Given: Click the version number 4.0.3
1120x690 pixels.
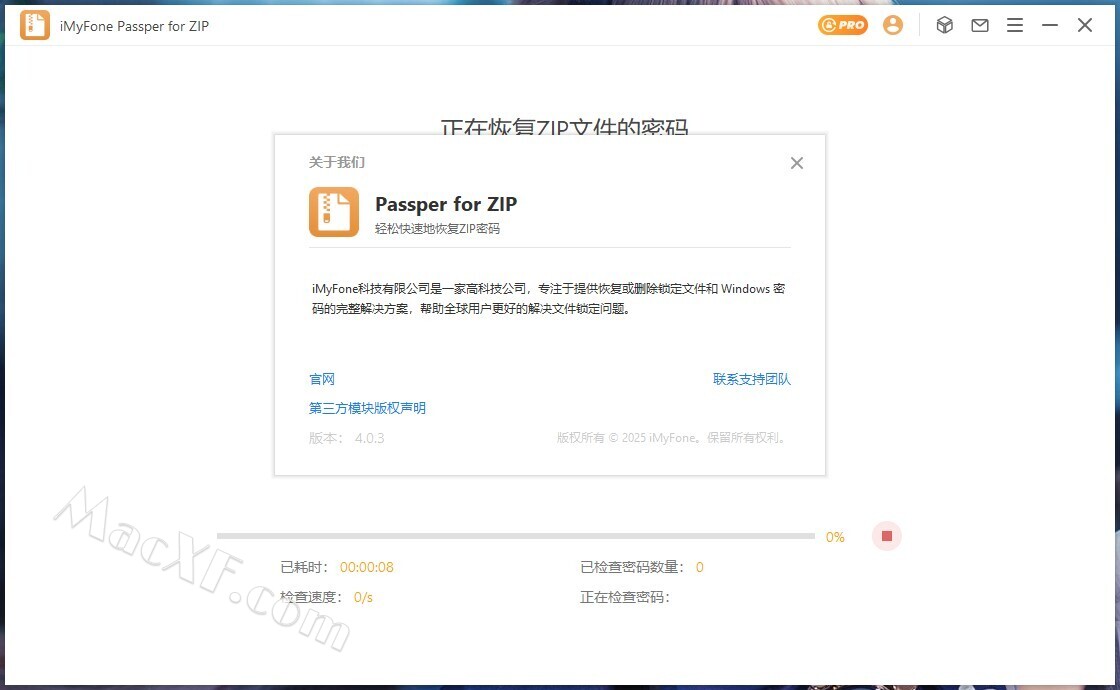Looking at the screenshot, I should (x=369, y=438).
